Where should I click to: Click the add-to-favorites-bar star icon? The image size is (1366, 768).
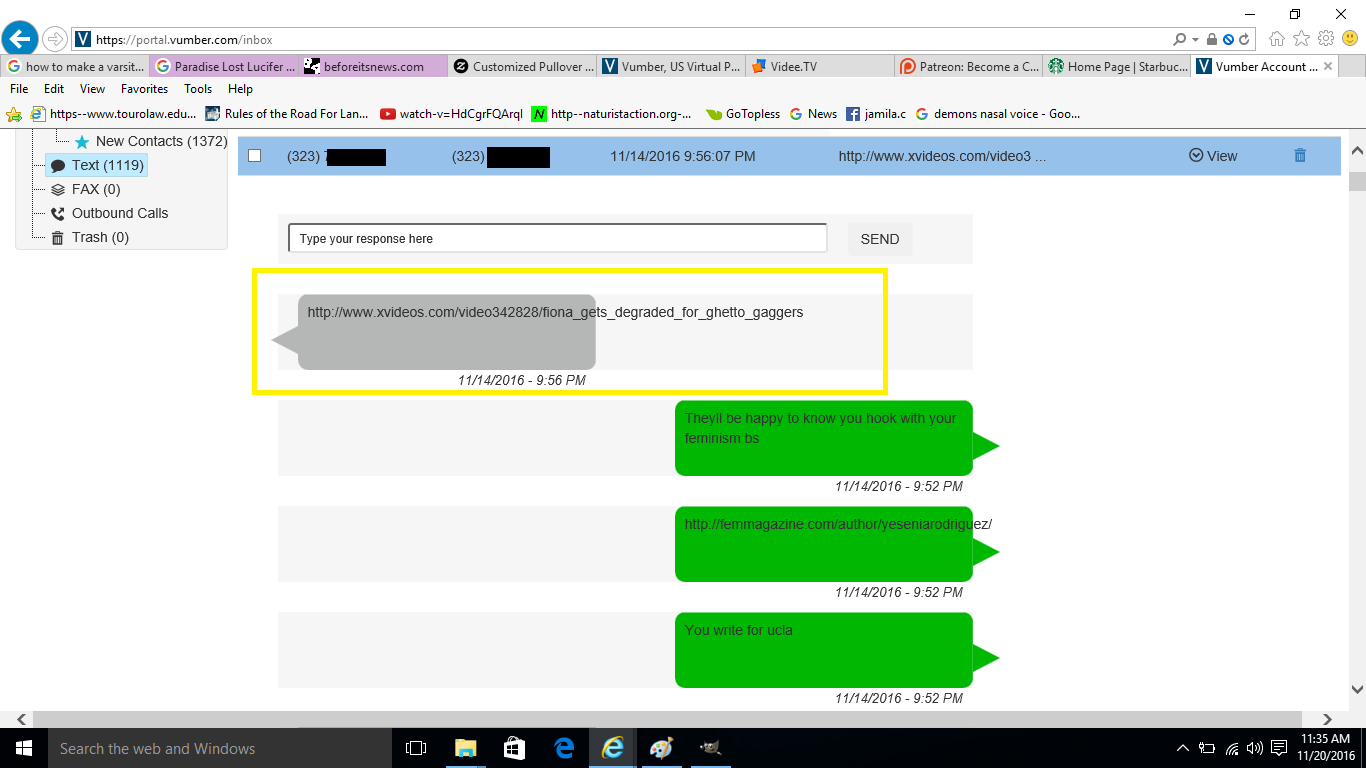pos(14,114)
